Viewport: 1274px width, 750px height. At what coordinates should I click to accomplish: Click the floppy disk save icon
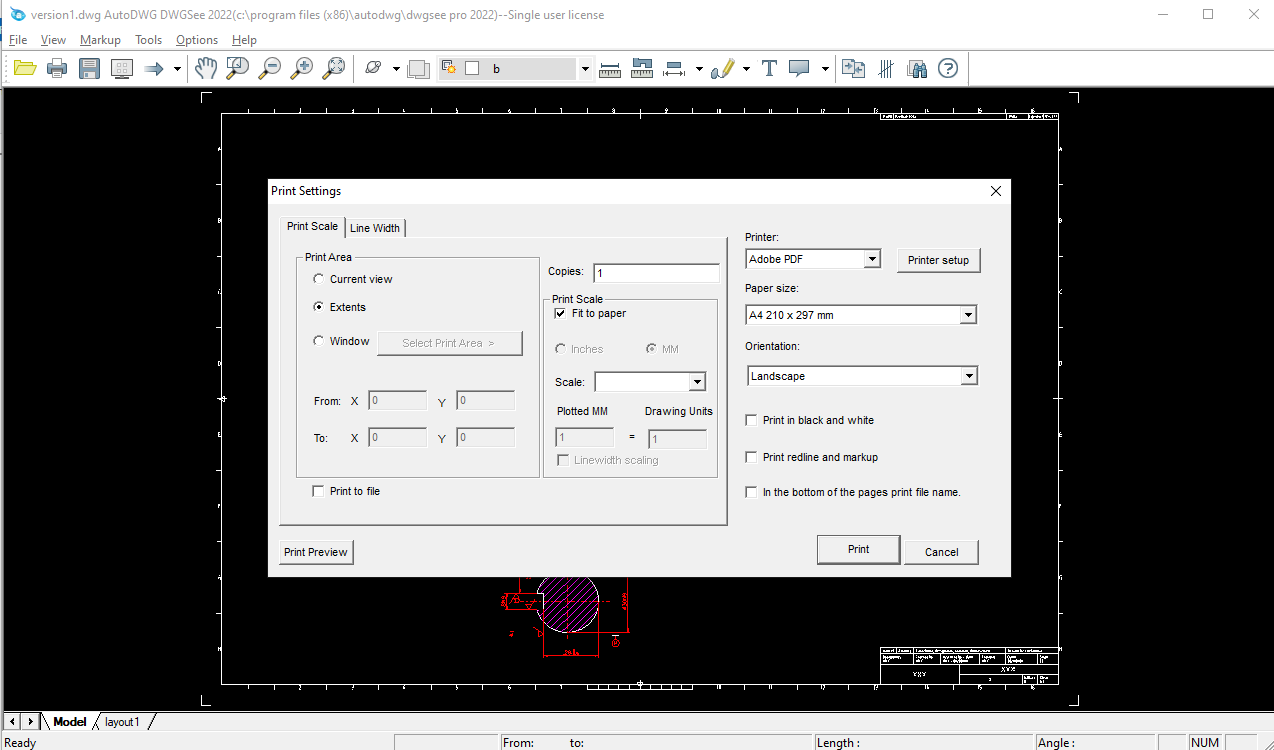[x=90, y=68]
